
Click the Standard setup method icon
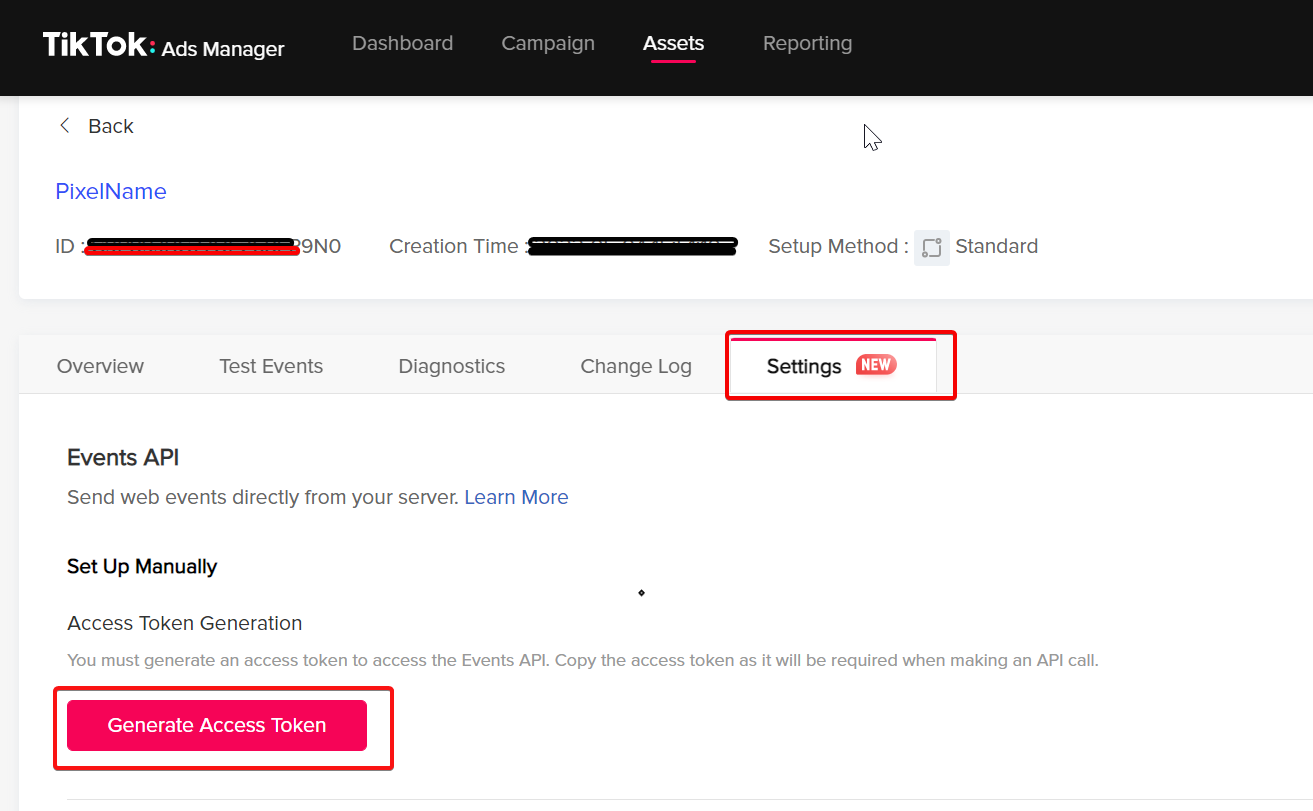point(931,247)
